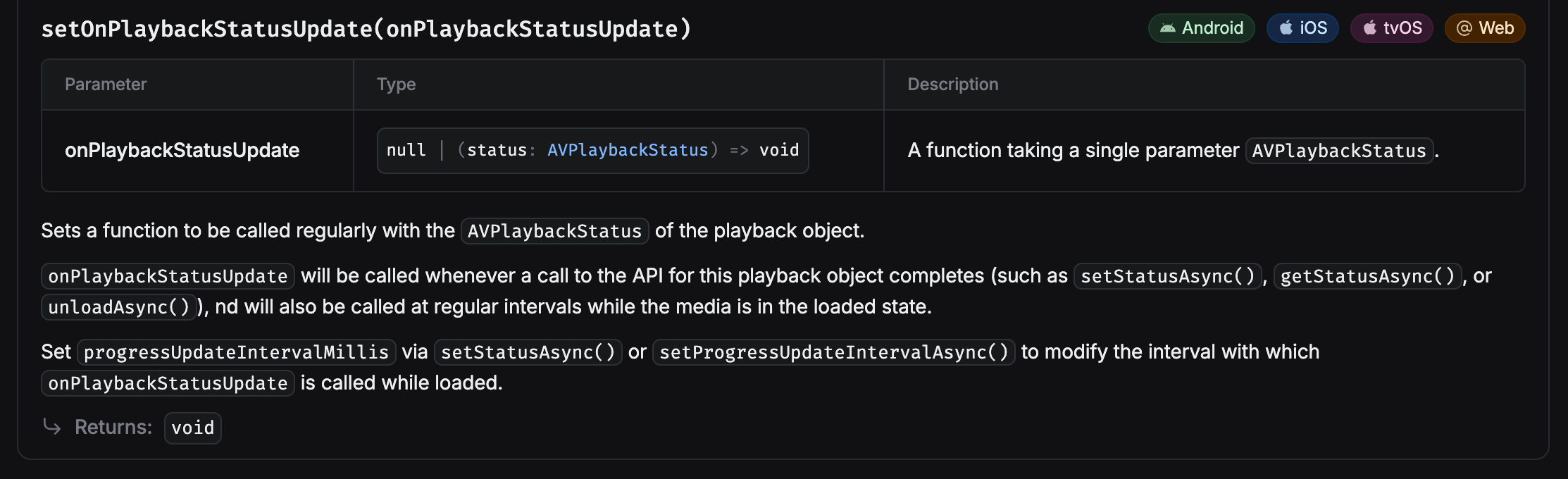Click AVPlaybackStatus code before 'of the playback object'
Image resolution: width=1568 pixels, height=479 pixels.
554,231
